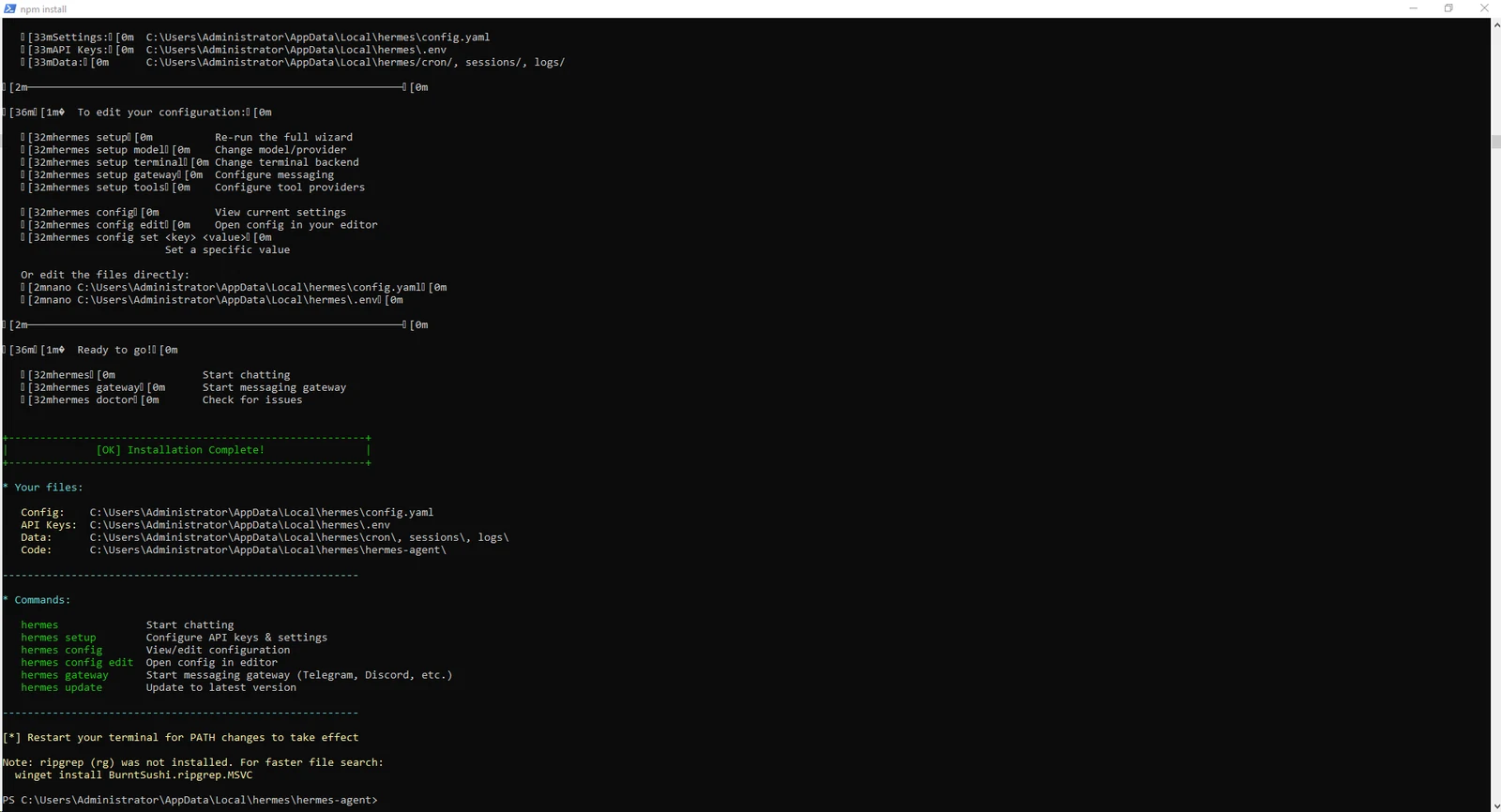
Task: Select 'Update to latest version' text
Action: [221, 687]
